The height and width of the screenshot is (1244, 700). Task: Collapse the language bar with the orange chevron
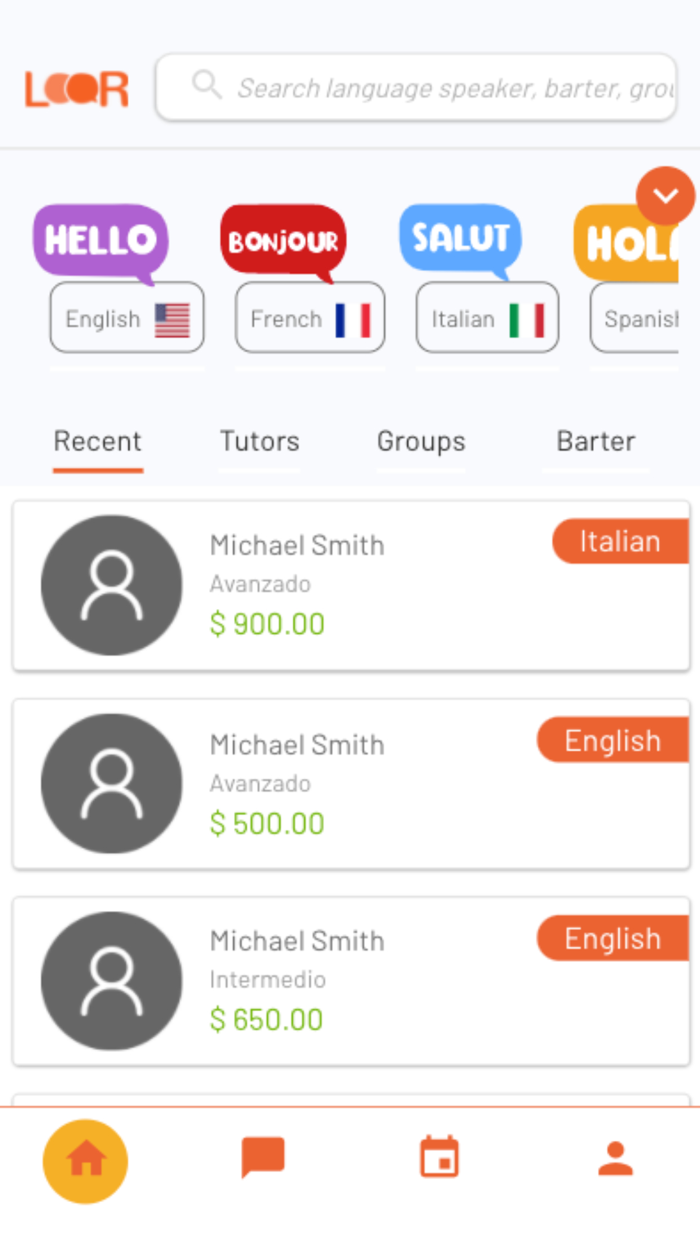tap(666, 195)
